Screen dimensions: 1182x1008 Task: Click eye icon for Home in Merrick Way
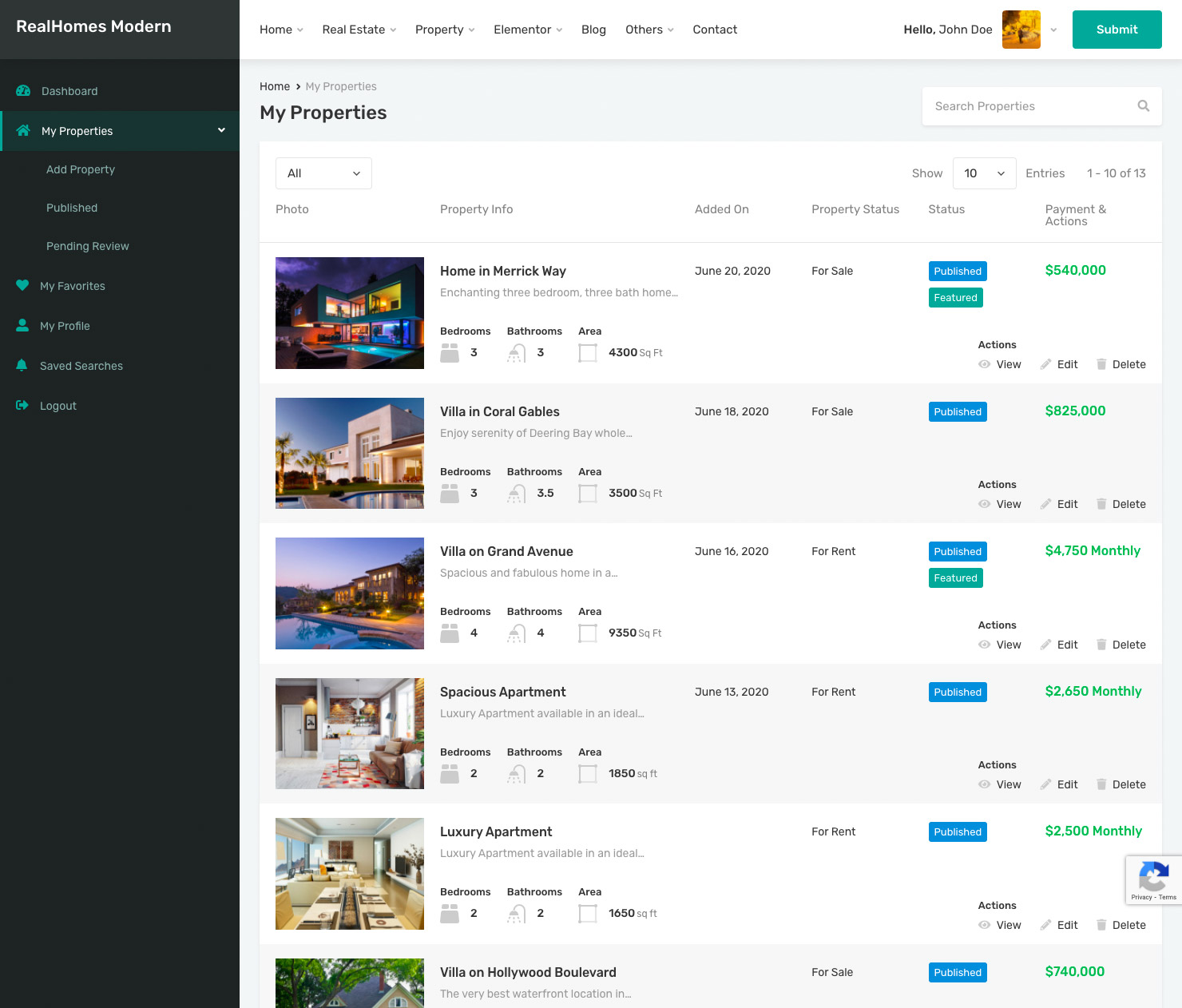[985, 364]
